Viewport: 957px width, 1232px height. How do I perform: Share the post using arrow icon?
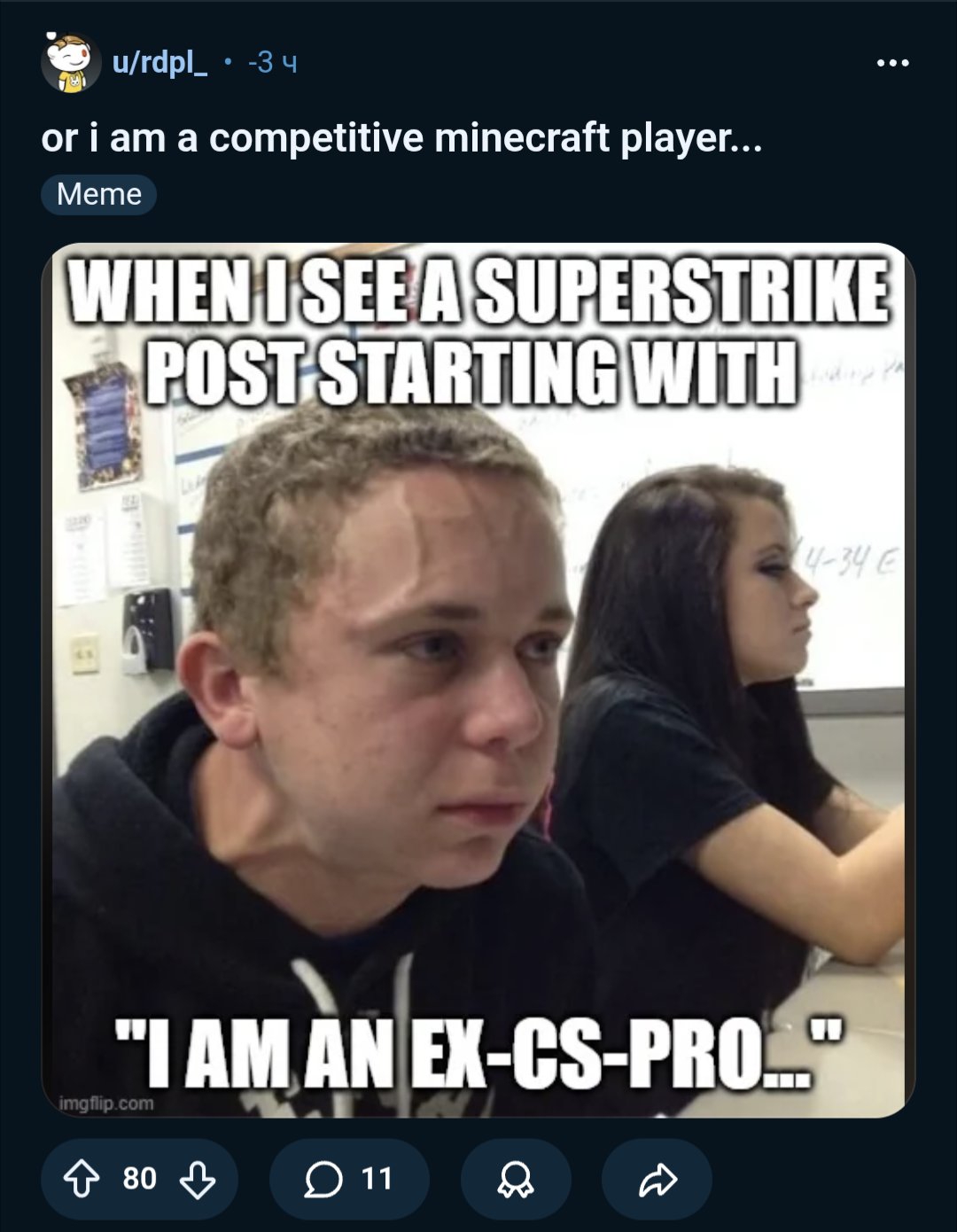click(x=657, y=1179)
